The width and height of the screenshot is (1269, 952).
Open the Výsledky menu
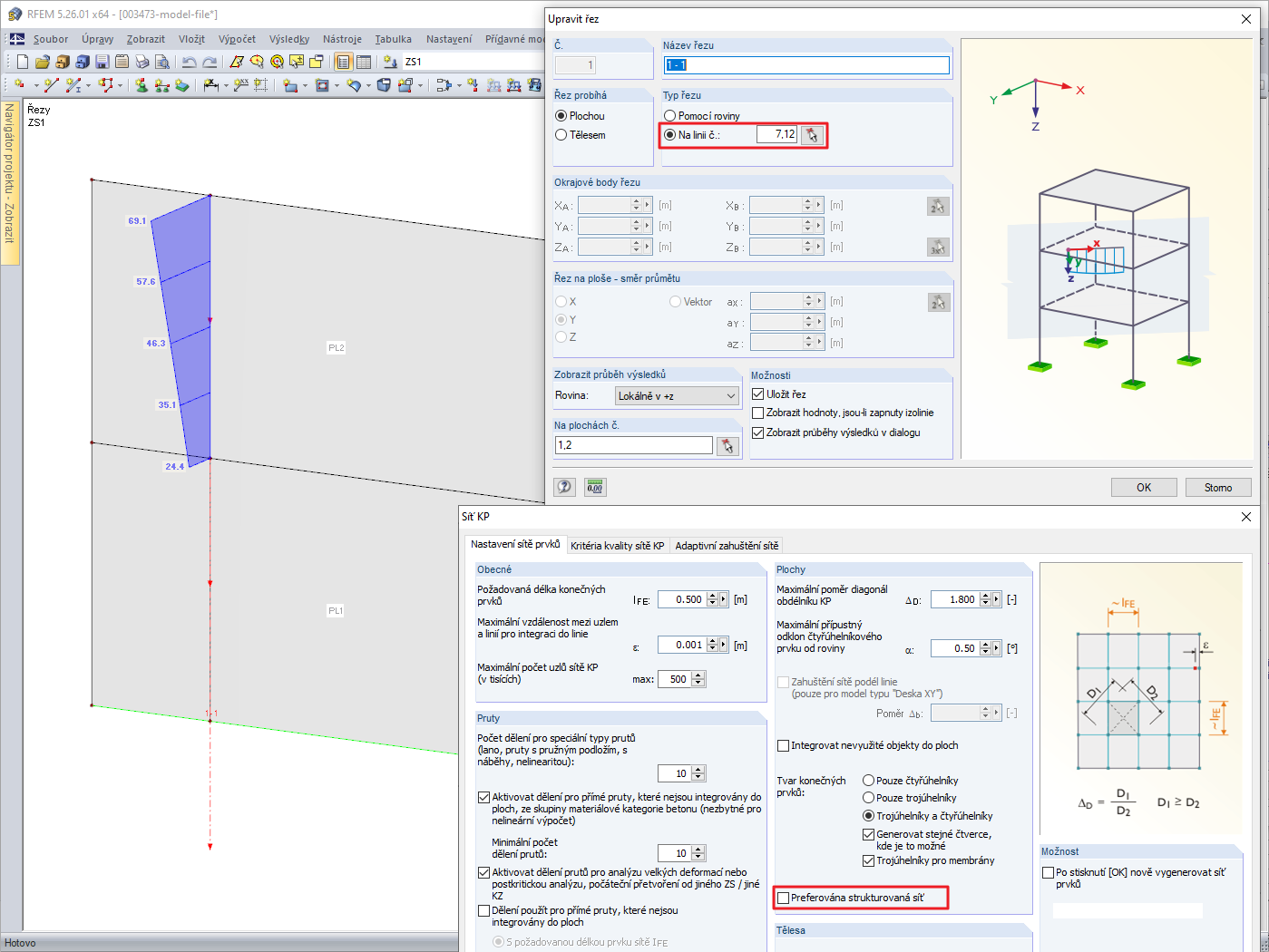(289, 39)
